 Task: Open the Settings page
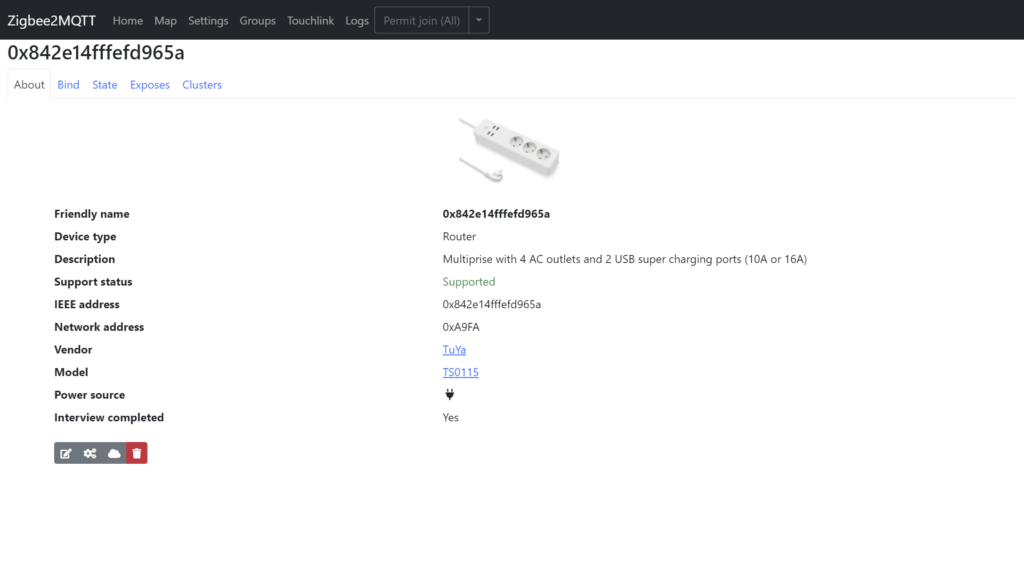[x=208, y=20]
